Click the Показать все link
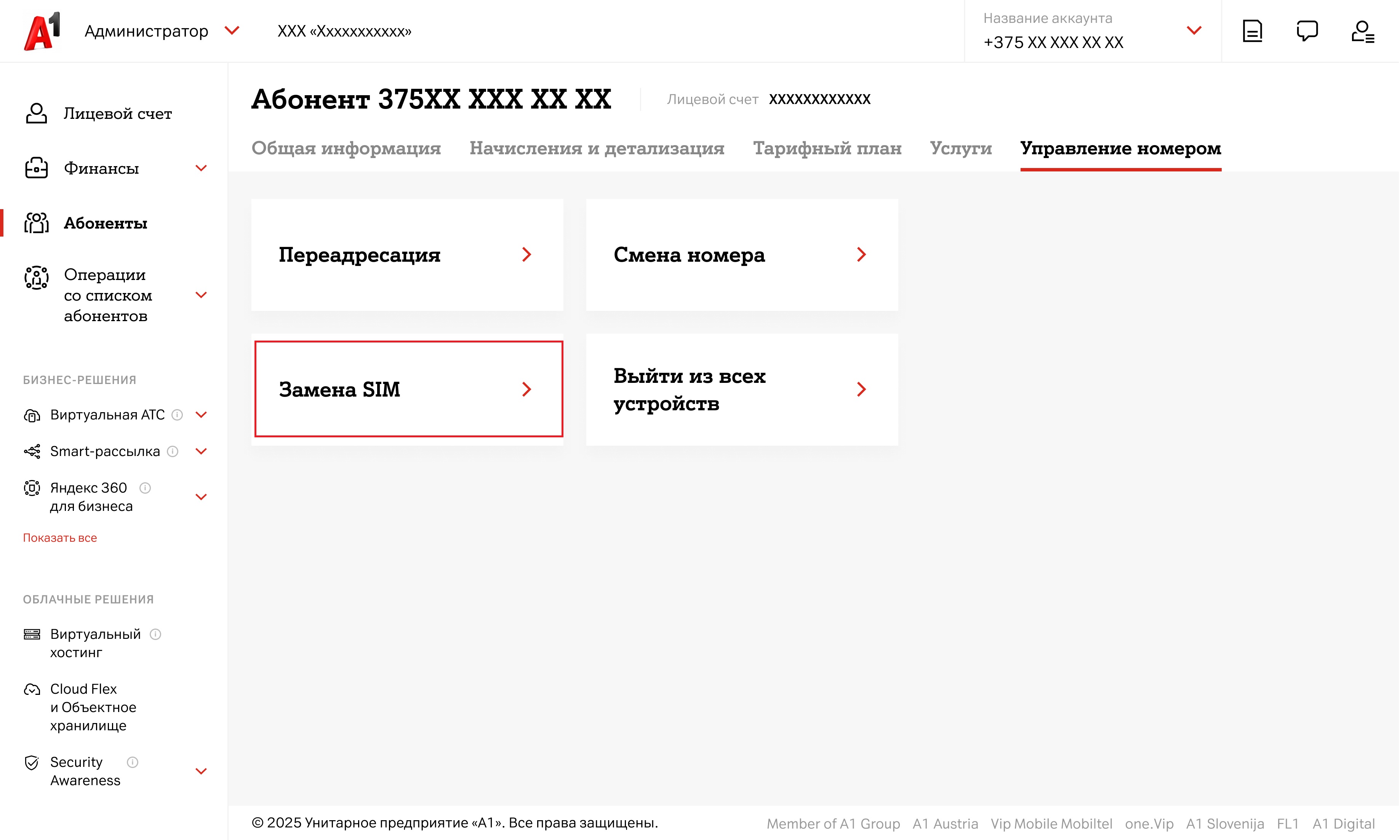 tap(60, 538)
